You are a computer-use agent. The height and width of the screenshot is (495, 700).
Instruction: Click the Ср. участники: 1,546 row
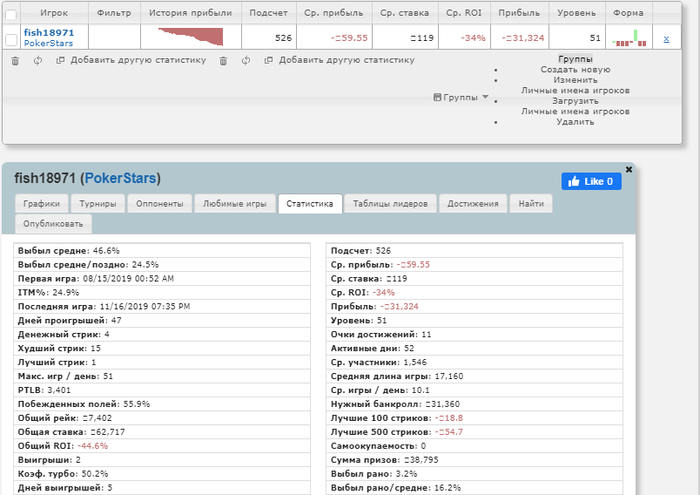[475, 362]
